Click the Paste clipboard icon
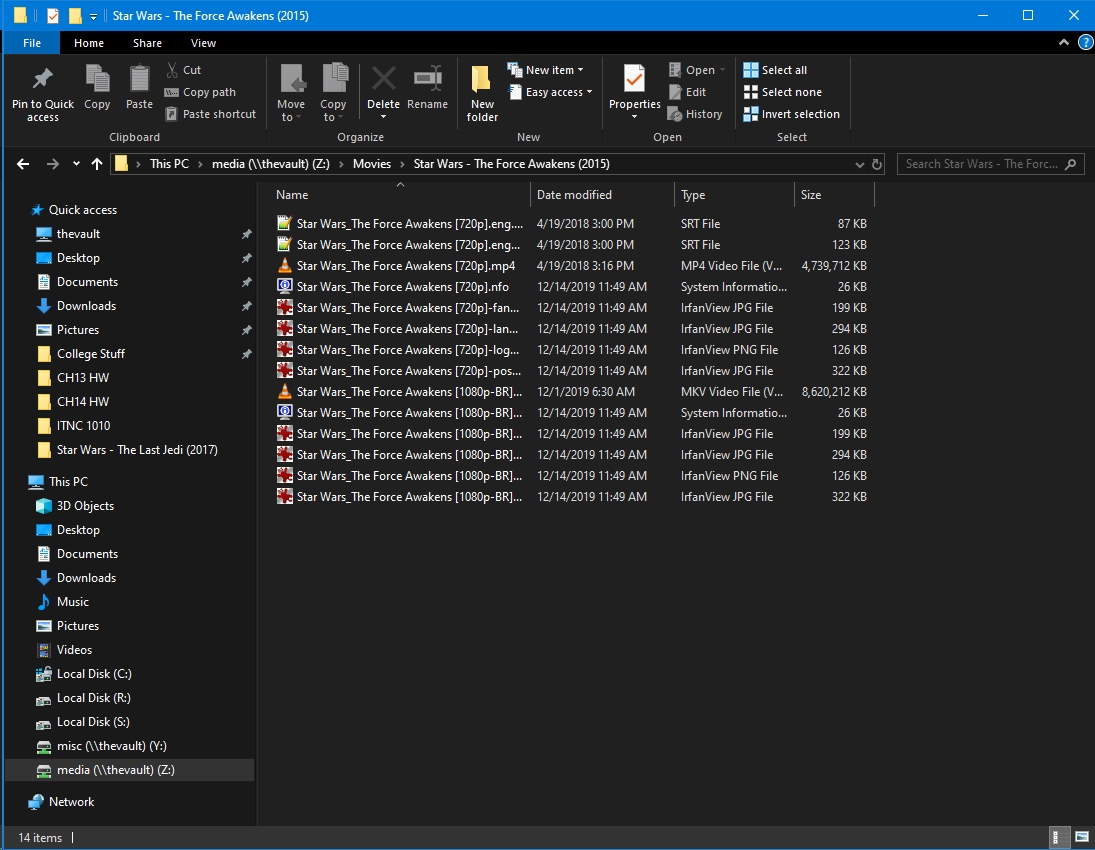Viewport: 1095px width, 850px height. point(139,80)
